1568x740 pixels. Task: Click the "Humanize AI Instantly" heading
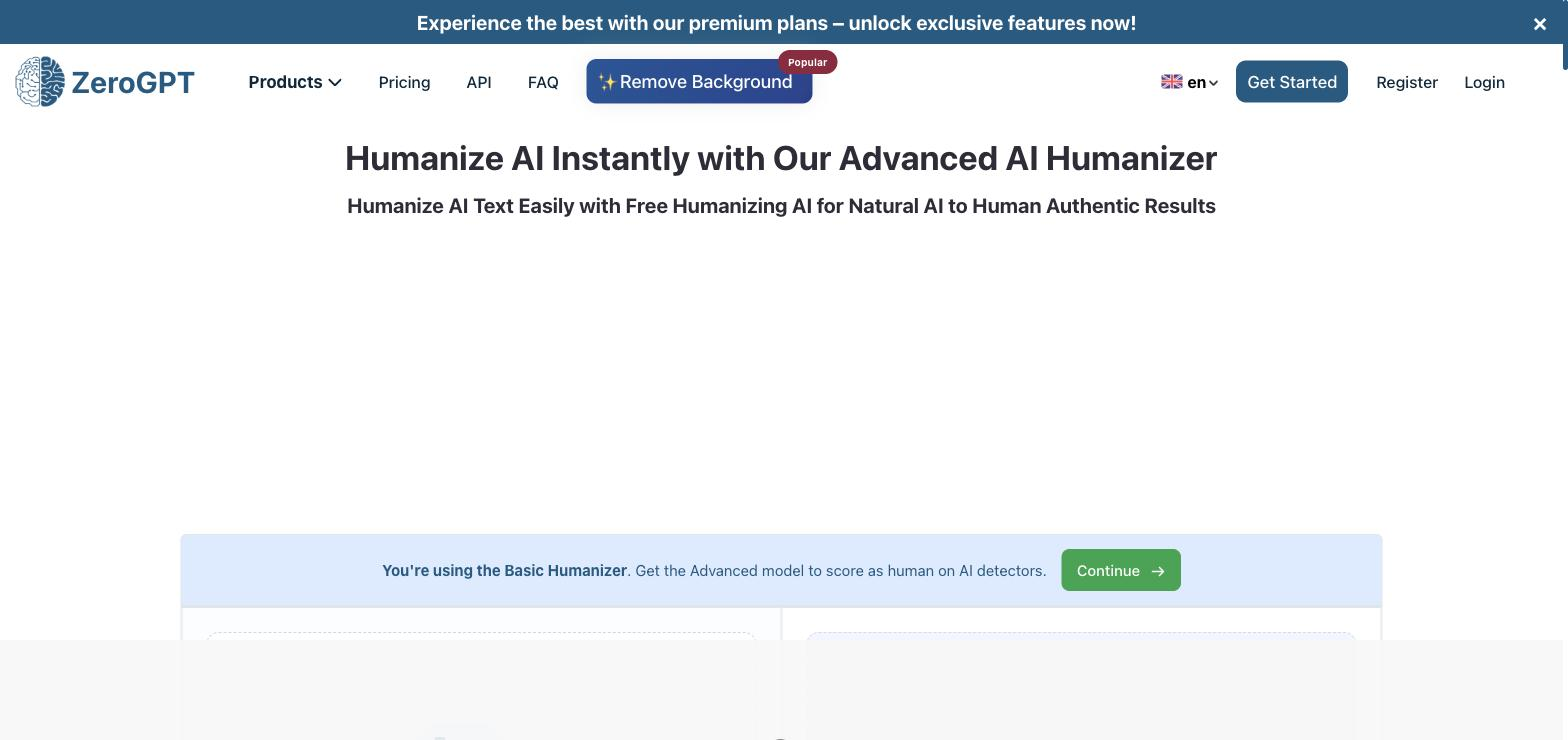(781, 158)
